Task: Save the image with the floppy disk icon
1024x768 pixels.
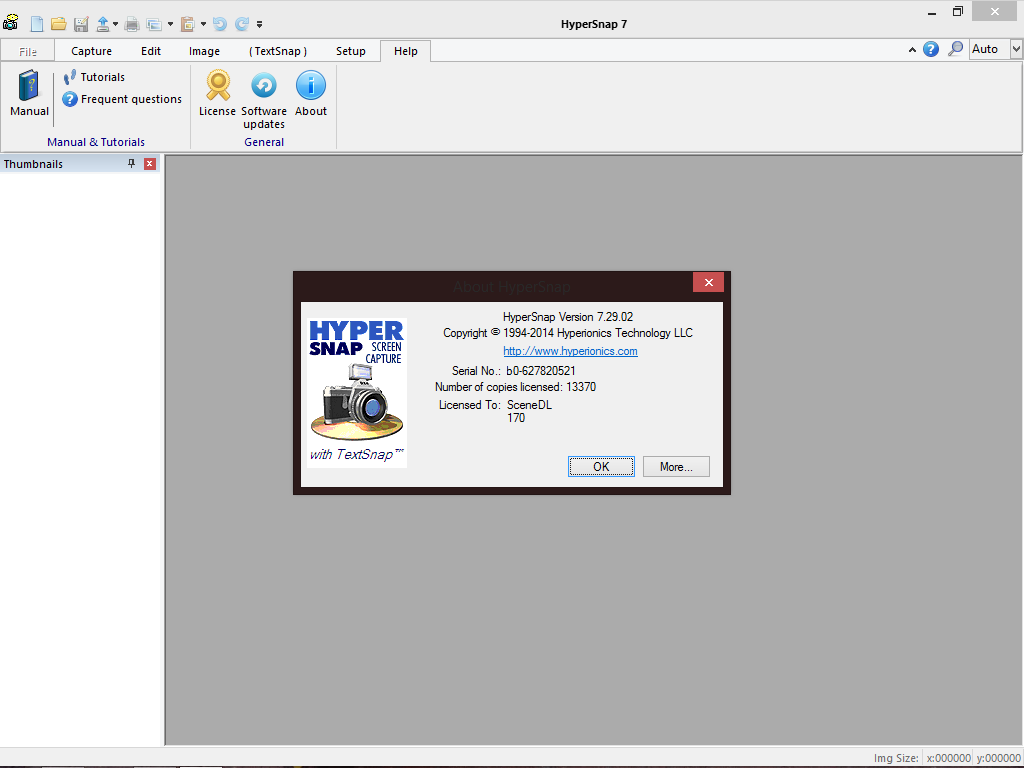Action: click(x=81, y=24)
